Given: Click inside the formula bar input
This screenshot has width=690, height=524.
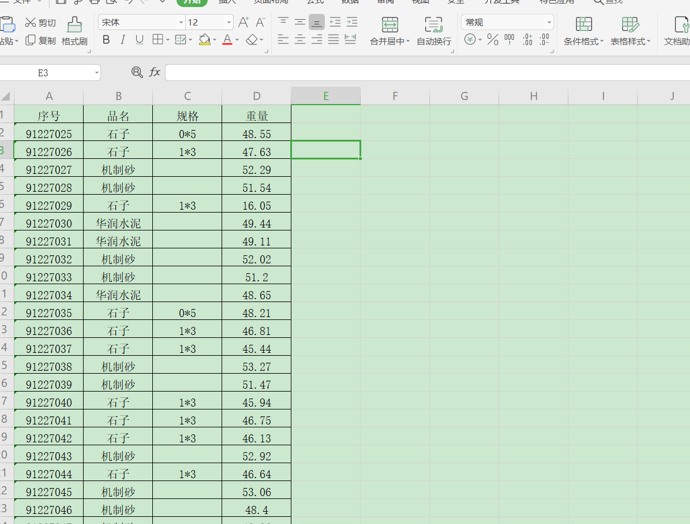Looking at the screenshot, I should (x=428, y=73).
